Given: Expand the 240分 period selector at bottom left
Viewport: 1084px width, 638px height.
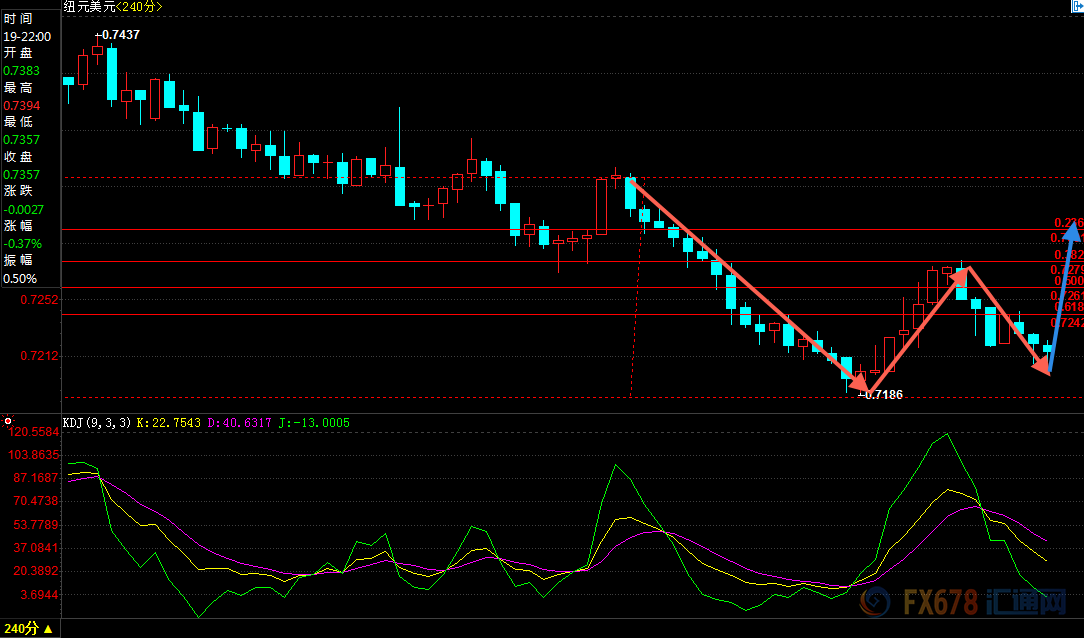Looking at the screenshot, I should tap(28, 628).
